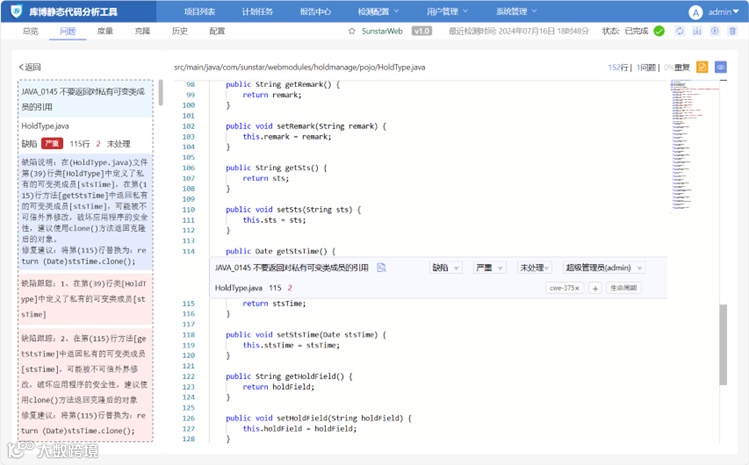Click the blue eye view icon

pyautogui.click(x=720, y=67)
